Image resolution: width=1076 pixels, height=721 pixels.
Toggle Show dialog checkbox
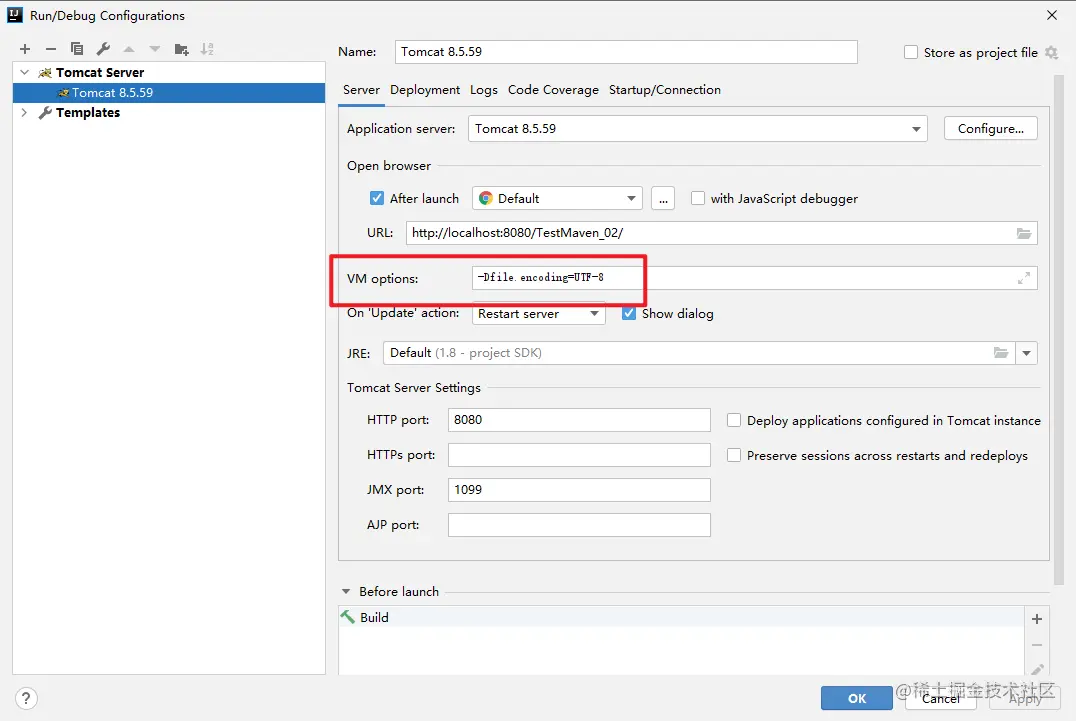(629, 314)
